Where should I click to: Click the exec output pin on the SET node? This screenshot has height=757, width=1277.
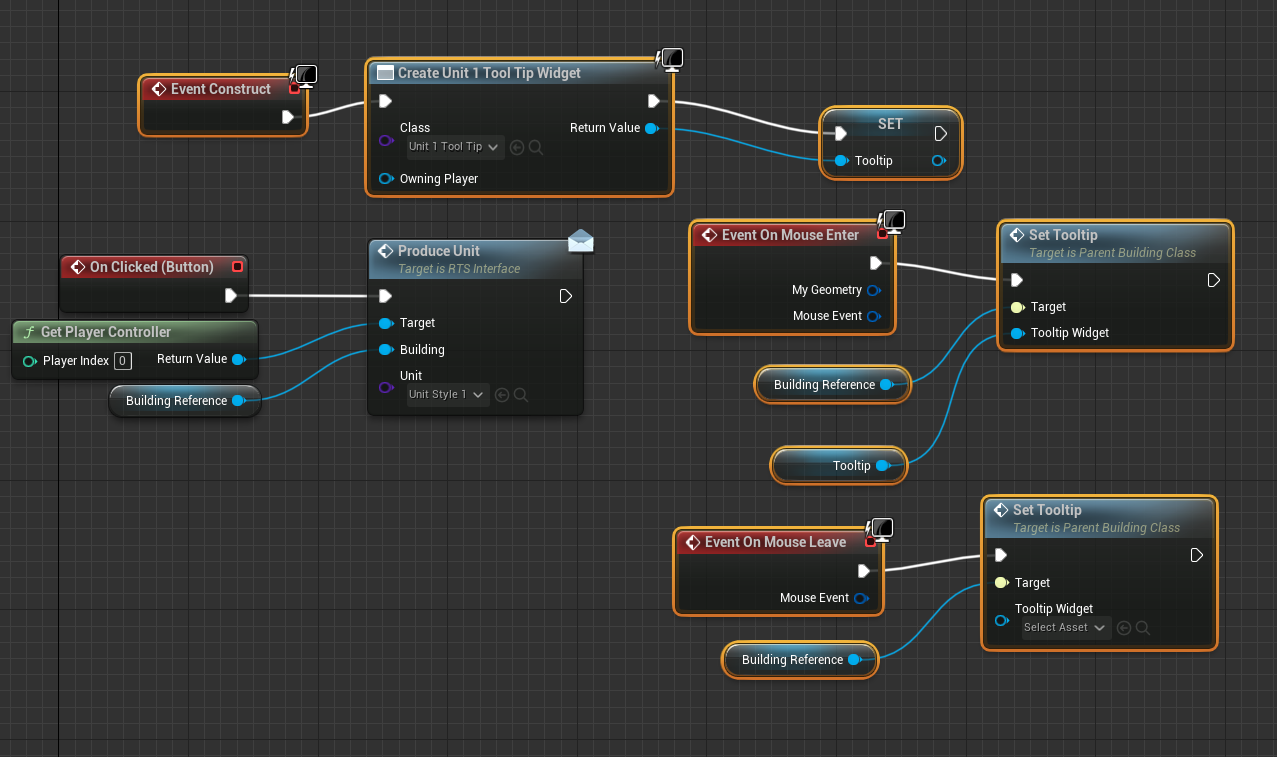tap(940, 134)
